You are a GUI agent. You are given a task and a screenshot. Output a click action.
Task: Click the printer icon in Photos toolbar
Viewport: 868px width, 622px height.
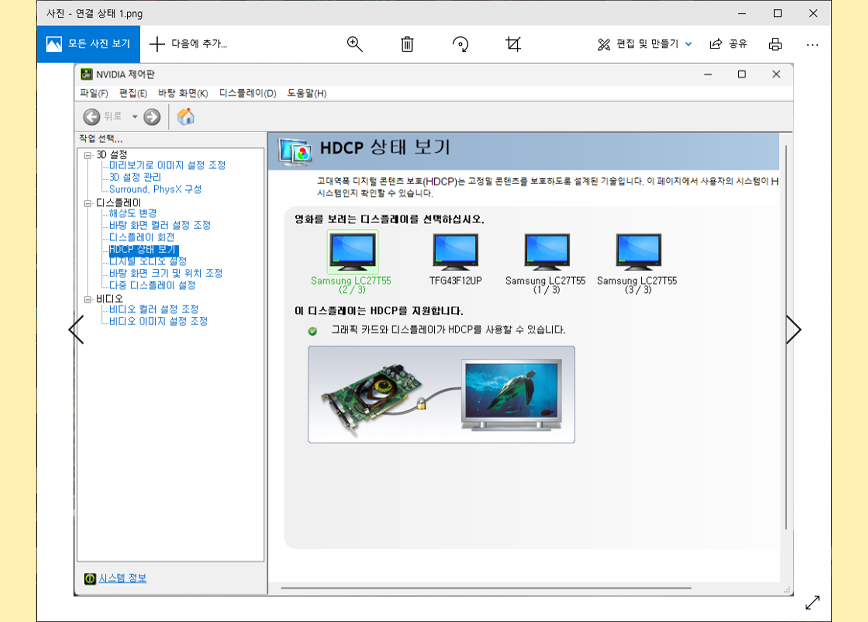775,44
